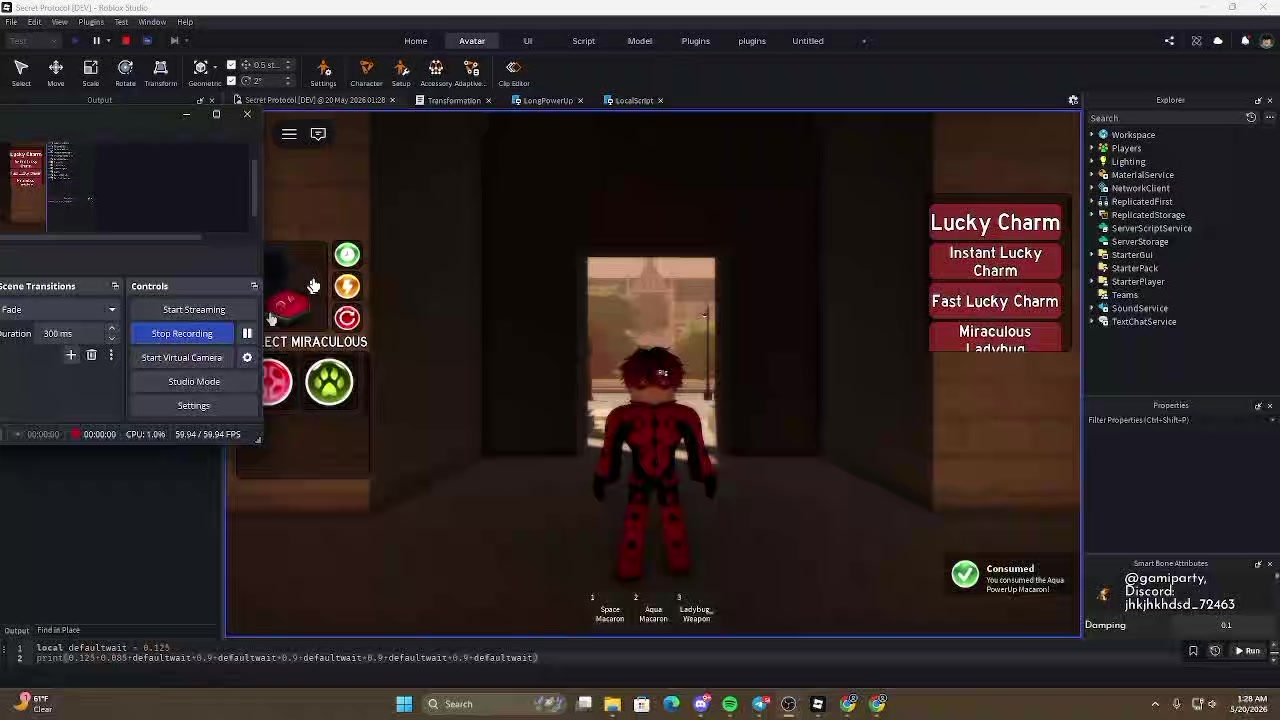The image size is (1280, 720).
Task: Switch to the Model ribbon tab
Action: tap(640, 41)
